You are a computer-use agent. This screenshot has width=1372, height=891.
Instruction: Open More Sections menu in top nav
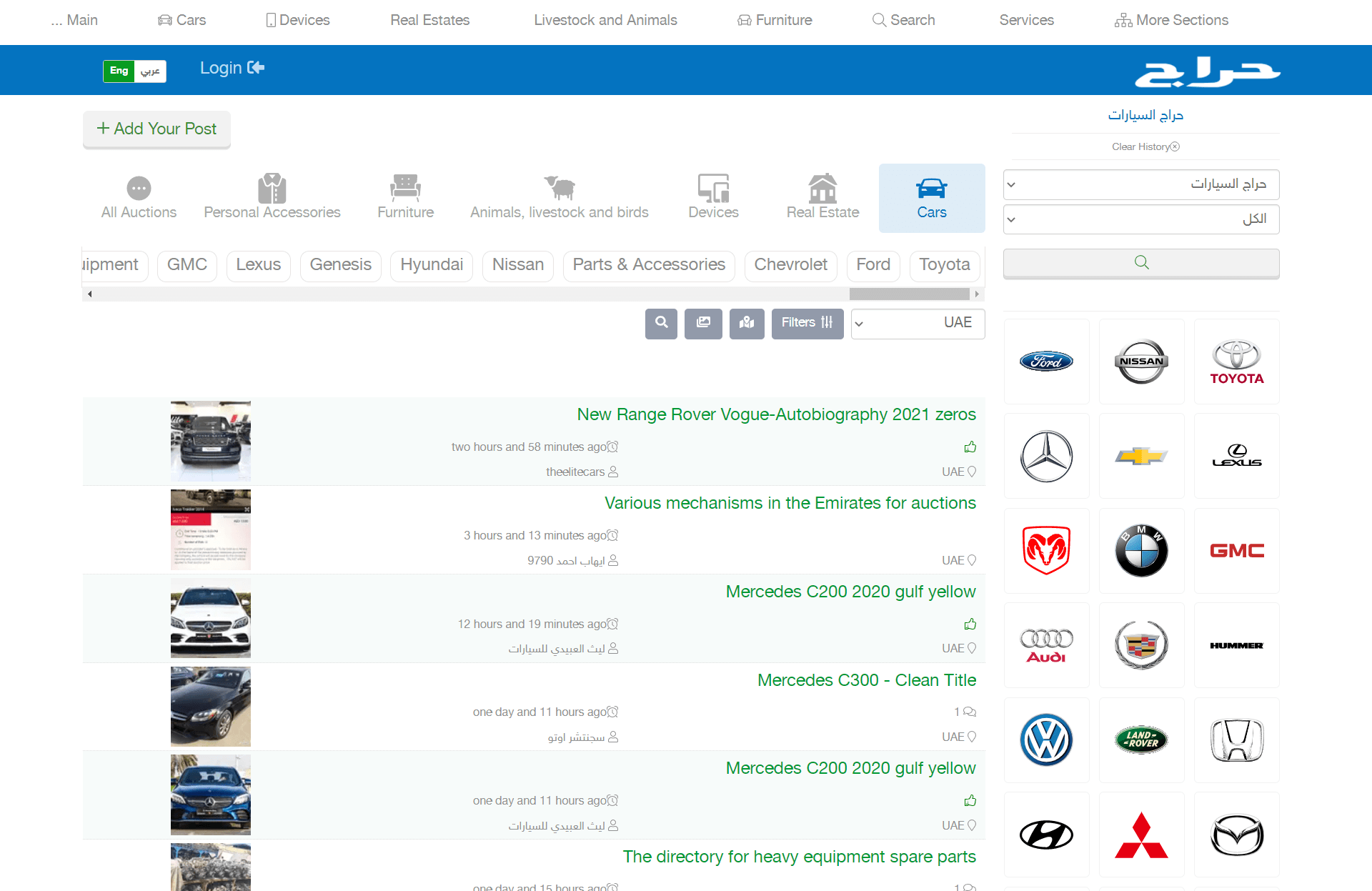1171,20
